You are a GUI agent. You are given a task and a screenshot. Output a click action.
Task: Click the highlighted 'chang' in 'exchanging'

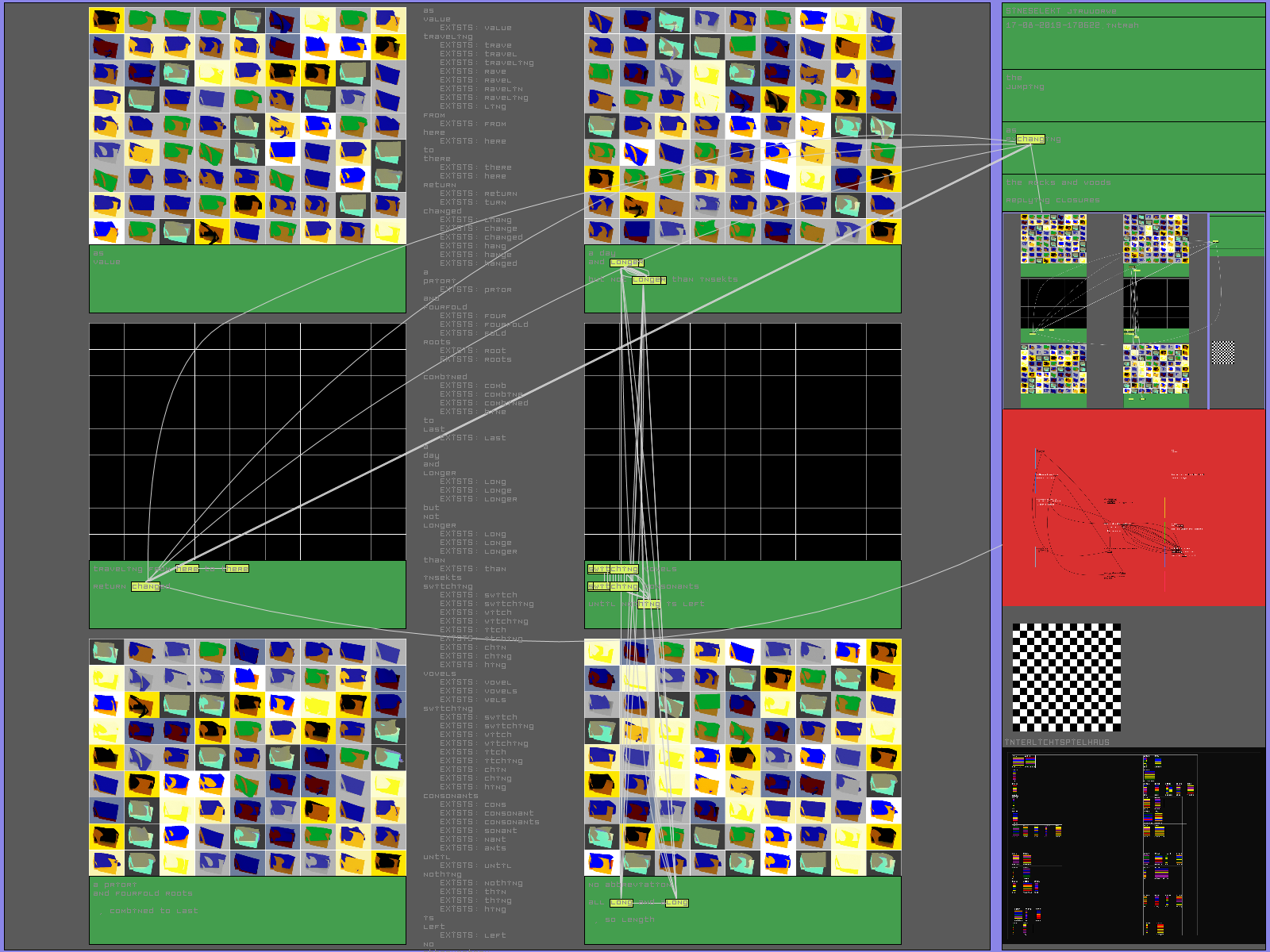[x=1030, y=140]
